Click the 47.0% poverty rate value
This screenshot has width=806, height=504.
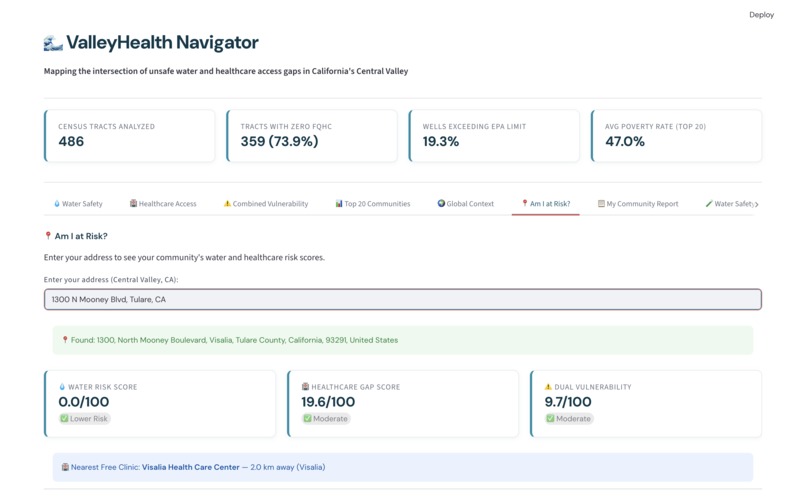click(625, 141)
